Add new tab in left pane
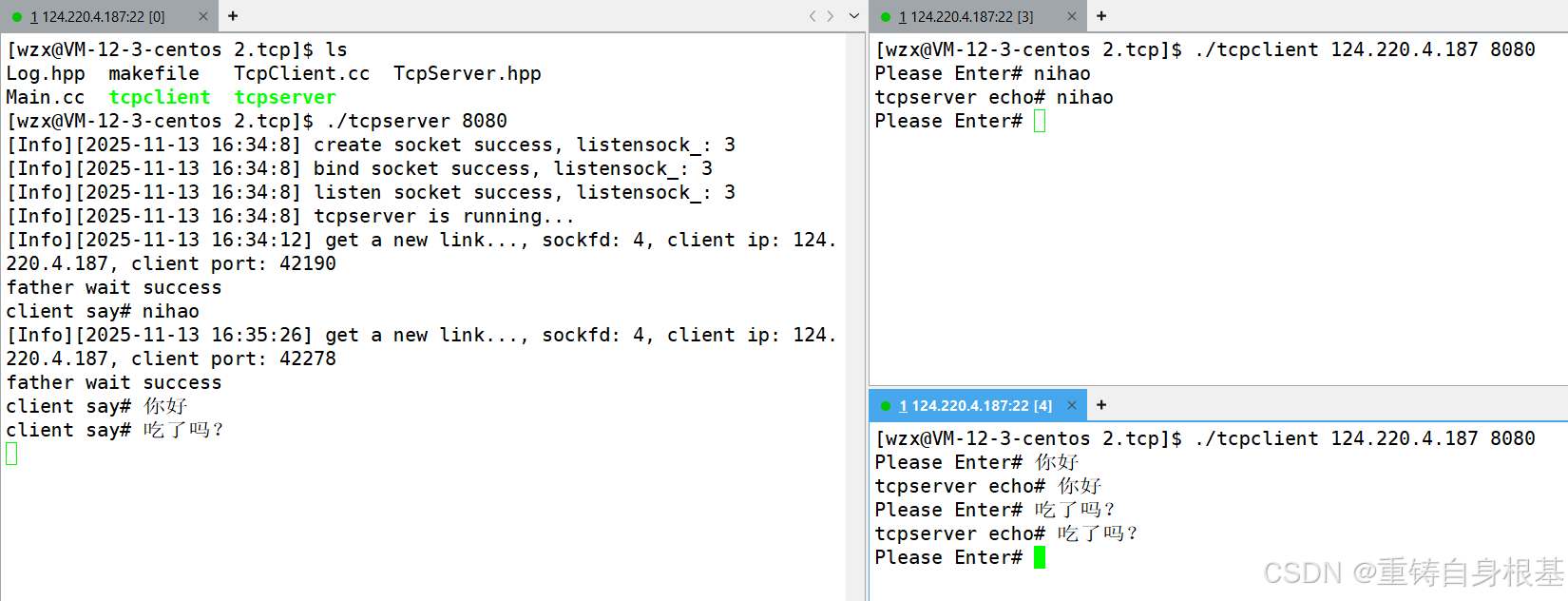This screenshot has height=601, width=1568. (233, 16)
